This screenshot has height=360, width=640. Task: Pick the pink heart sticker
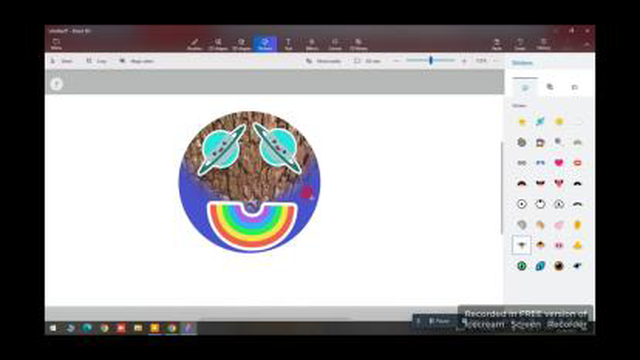pyautogui.click(x=559, y=163)
